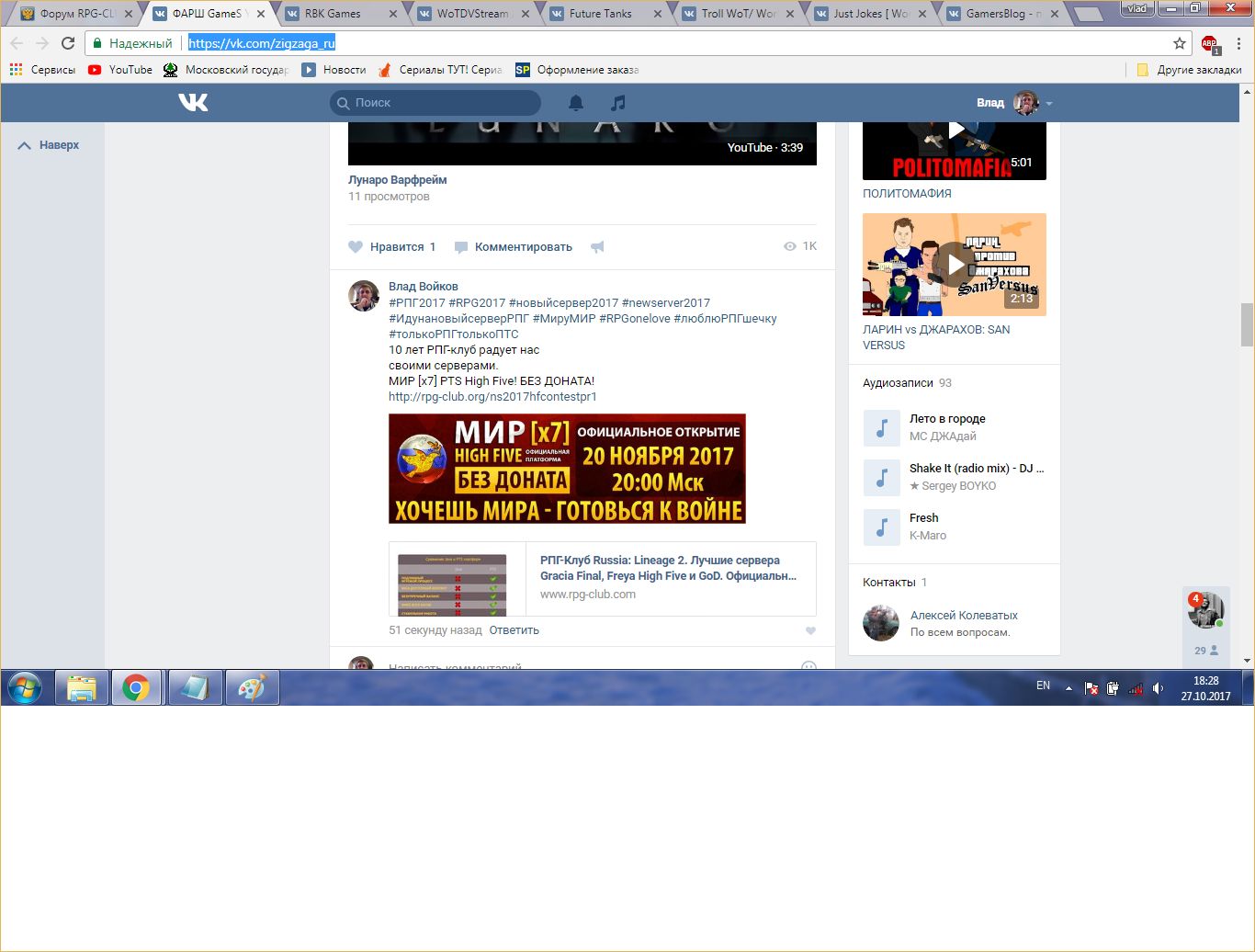Viewport: 1255px width, 952px height.
Task: Open the МИР x7 High Five banner image
Action: coord(567,469)
